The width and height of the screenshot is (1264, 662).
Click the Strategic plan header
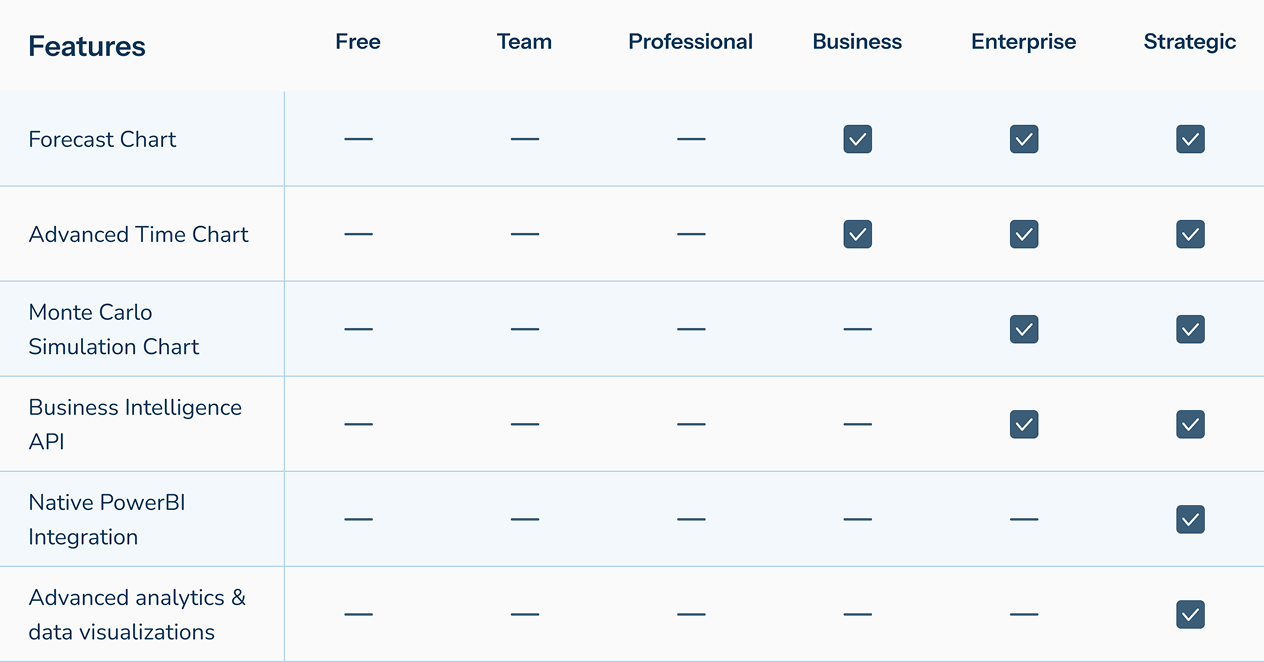pos(1190,42)
